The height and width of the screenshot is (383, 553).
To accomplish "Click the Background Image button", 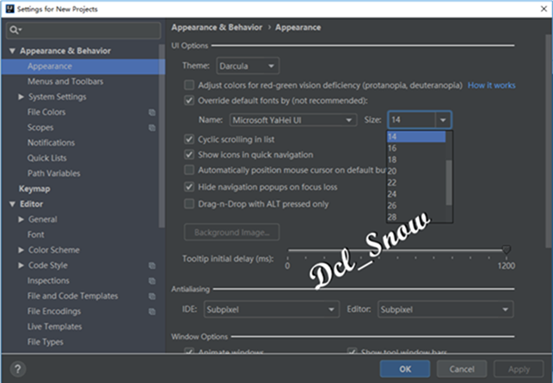I will tap(232, 232).
